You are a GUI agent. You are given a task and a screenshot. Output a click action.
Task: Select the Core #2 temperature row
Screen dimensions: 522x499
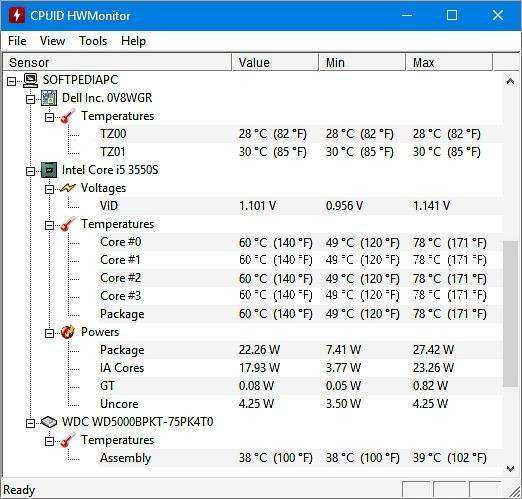tap(253, 278)
